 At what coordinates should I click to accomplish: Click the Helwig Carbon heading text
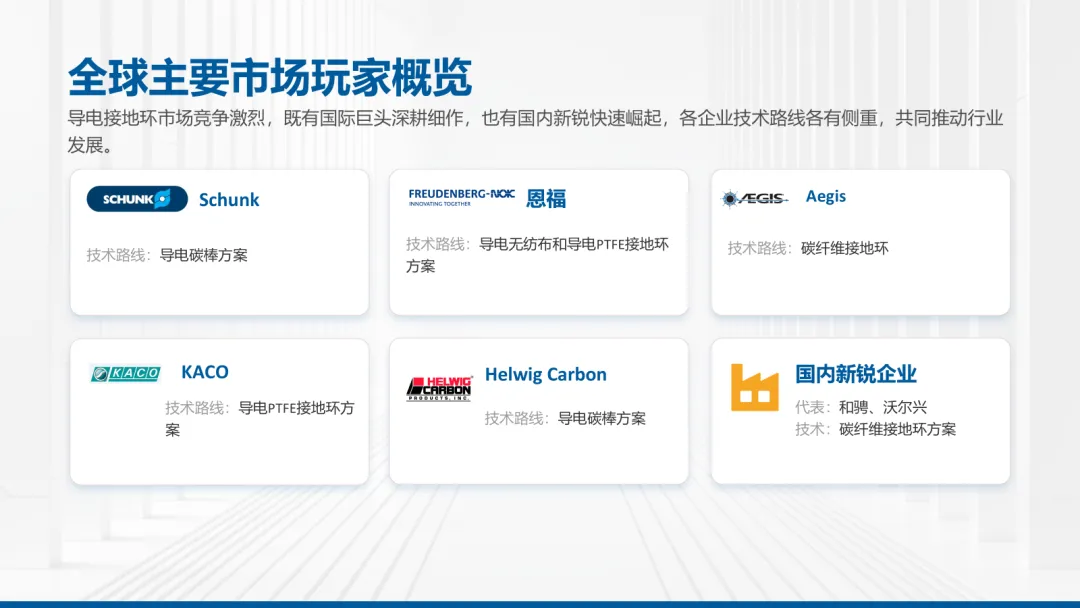tap(546, 375)
